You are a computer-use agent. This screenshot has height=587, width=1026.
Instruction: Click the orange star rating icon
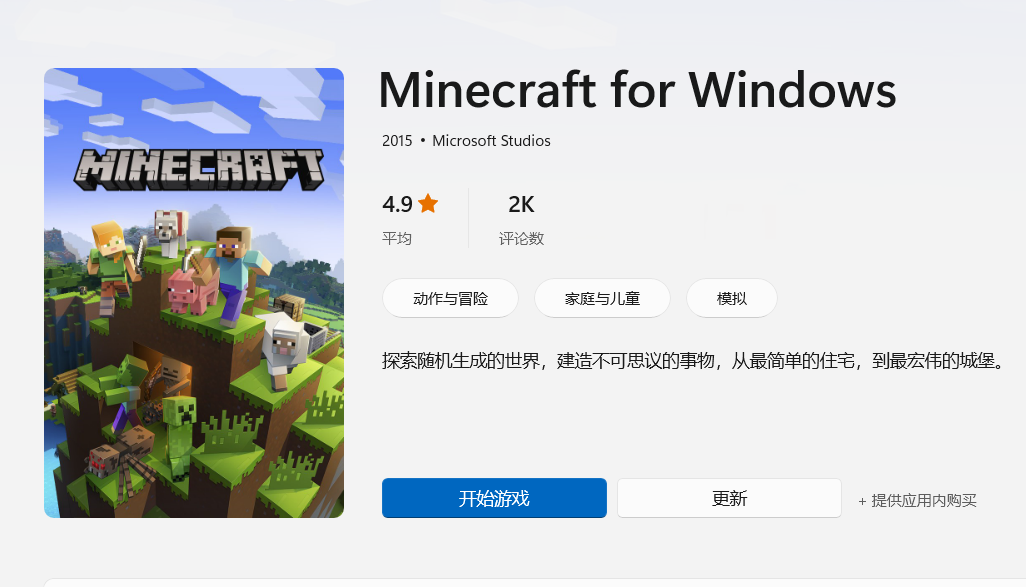428,204
